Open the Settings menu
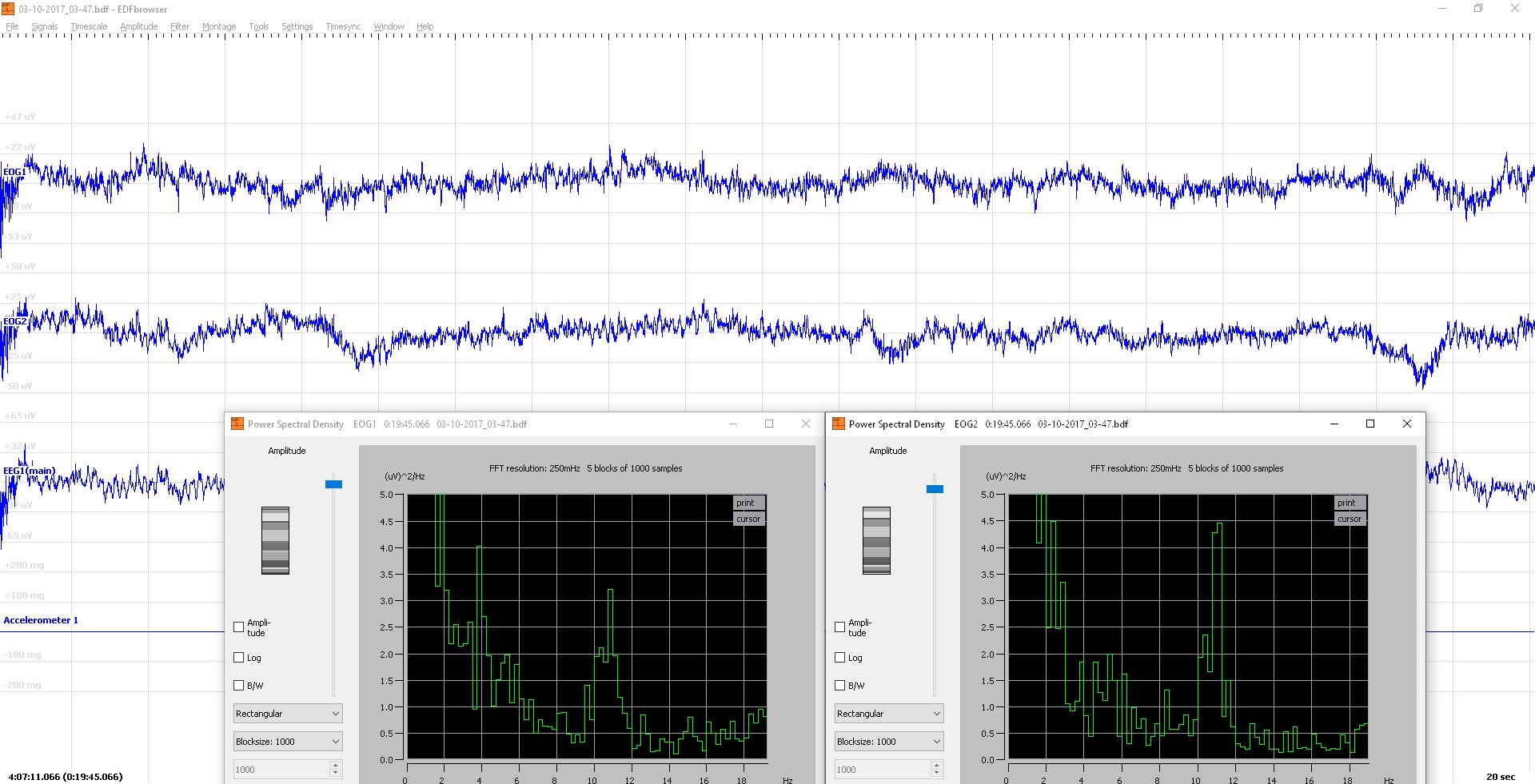Image resolution: width=1535 pixels, height=784 pixels. coord(297,26)
